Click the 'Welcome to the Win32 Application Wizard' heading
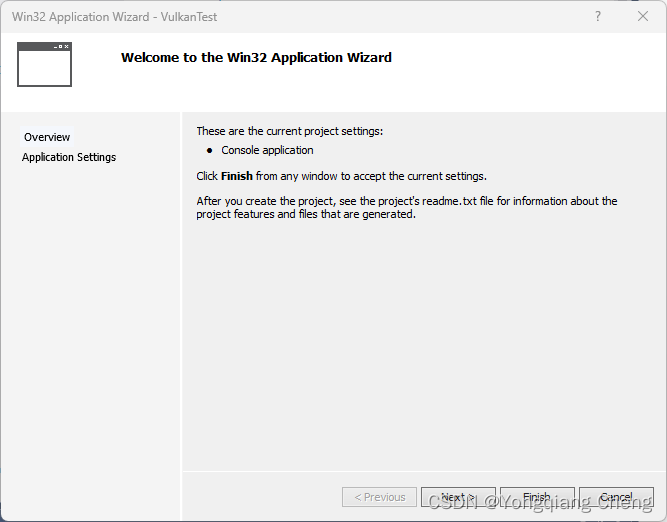 point(256,57)
